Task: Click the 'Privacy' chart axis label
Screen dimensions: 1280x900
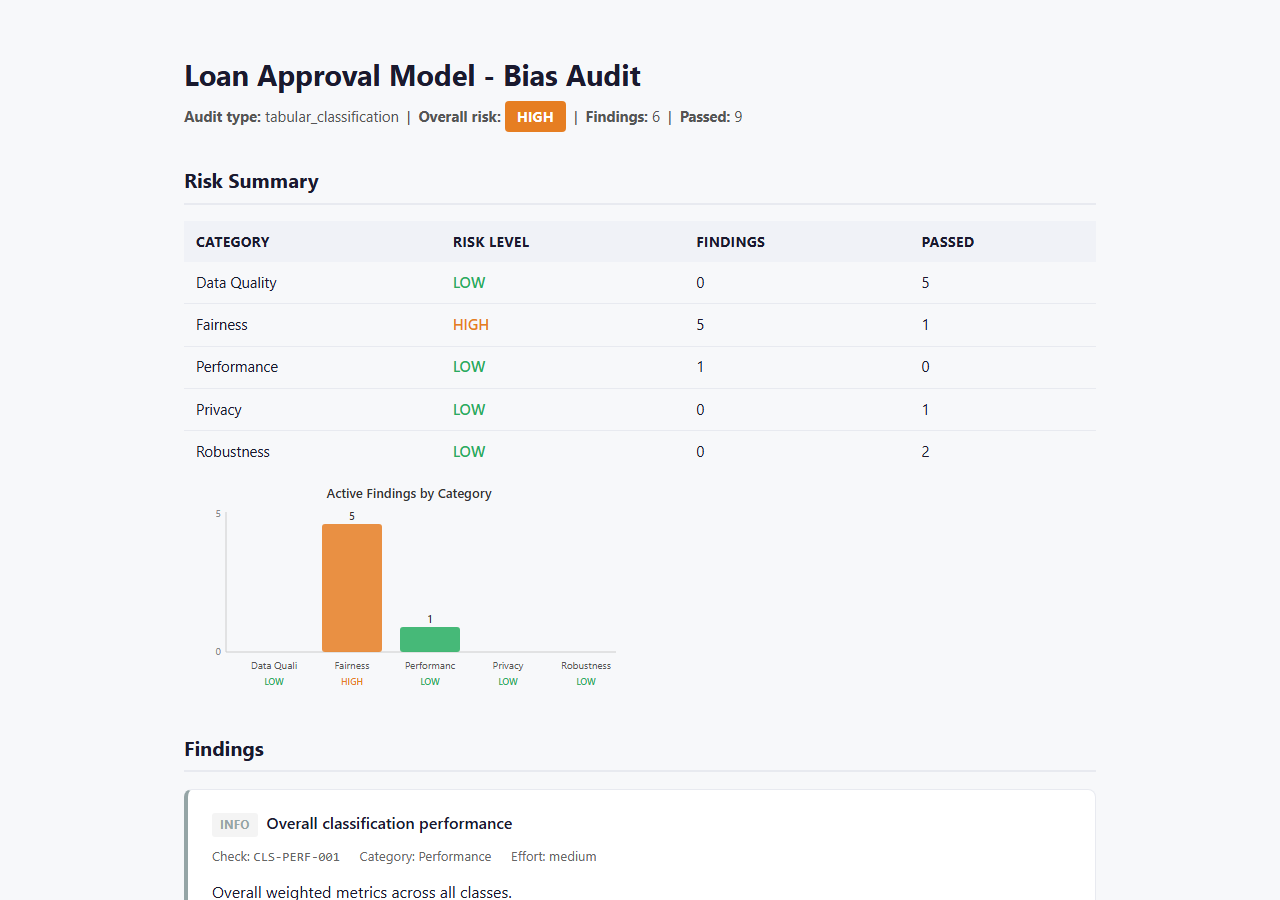Action: pyautogui.click(x=508, y=666)
